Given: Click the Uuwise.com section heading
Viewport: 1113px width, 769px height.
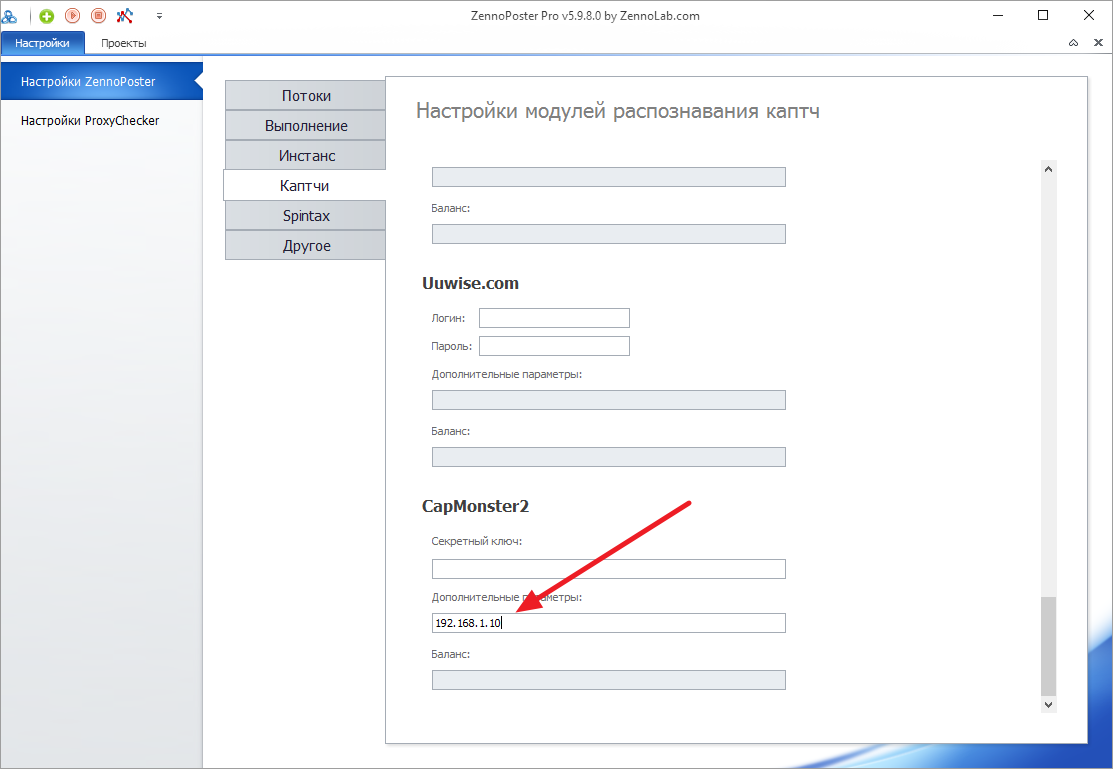Looking at the screenshot, I should pyautogui.click(x=471, y=283).
